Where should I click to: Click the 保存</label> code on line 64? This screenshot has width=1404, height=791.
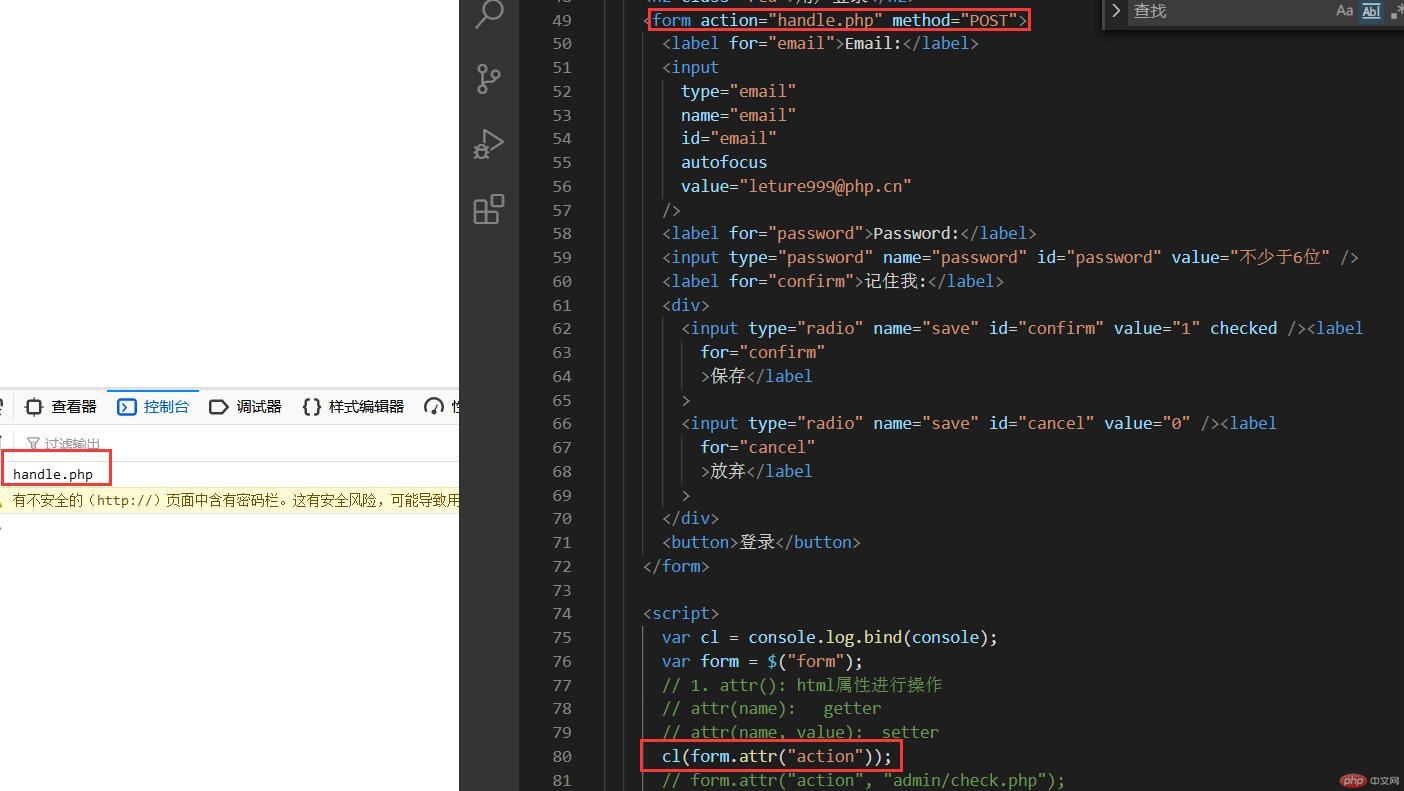coord(757,376)
